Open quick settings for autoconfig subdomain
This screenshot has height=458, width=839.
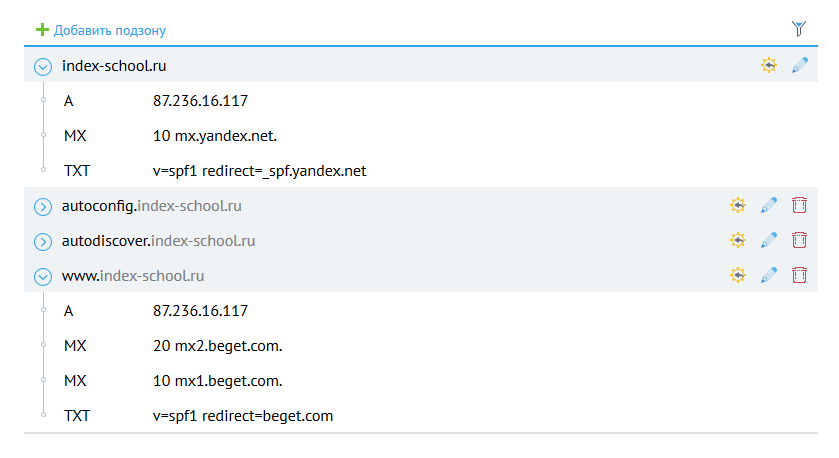(738, 206)
